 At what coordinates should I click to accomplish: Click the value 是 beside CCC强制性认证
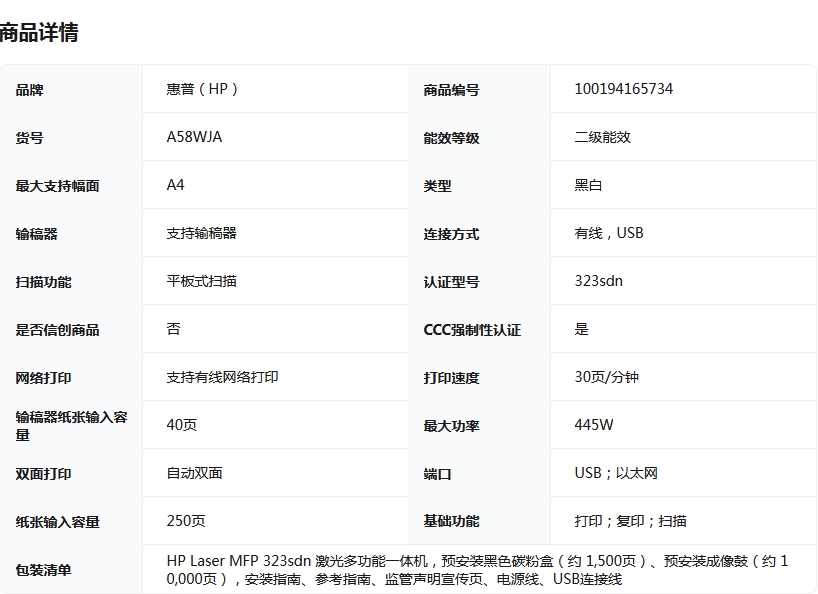click(582, 329)
